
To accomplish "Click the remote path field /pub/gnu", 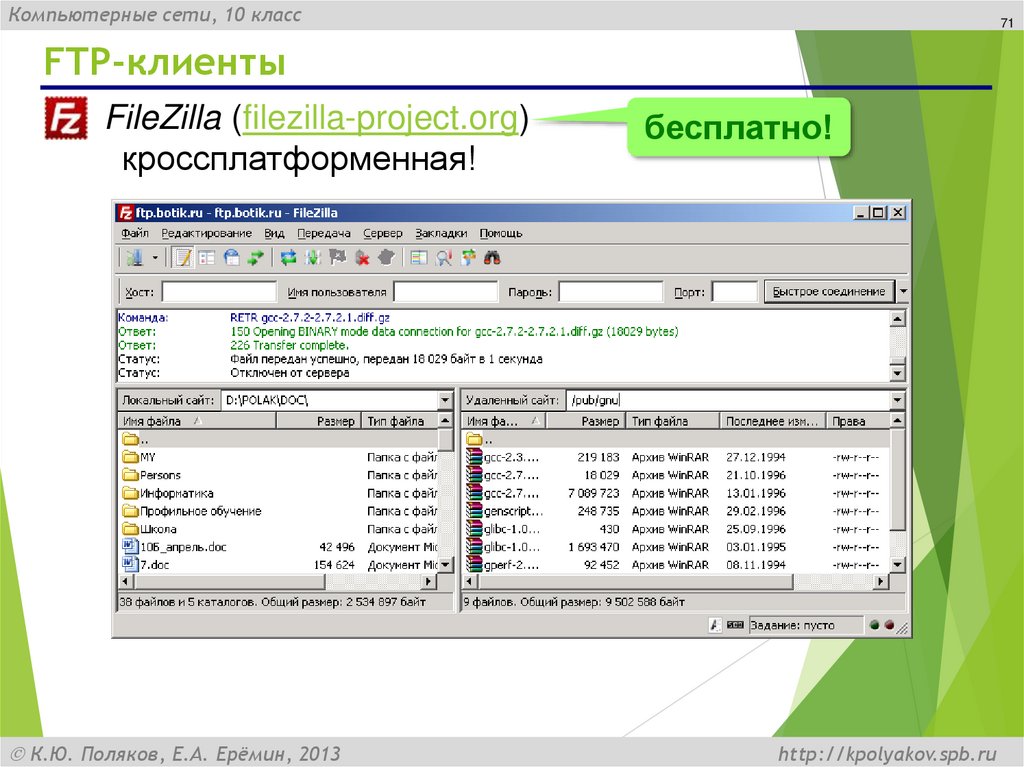I will (x=728, y=400).
